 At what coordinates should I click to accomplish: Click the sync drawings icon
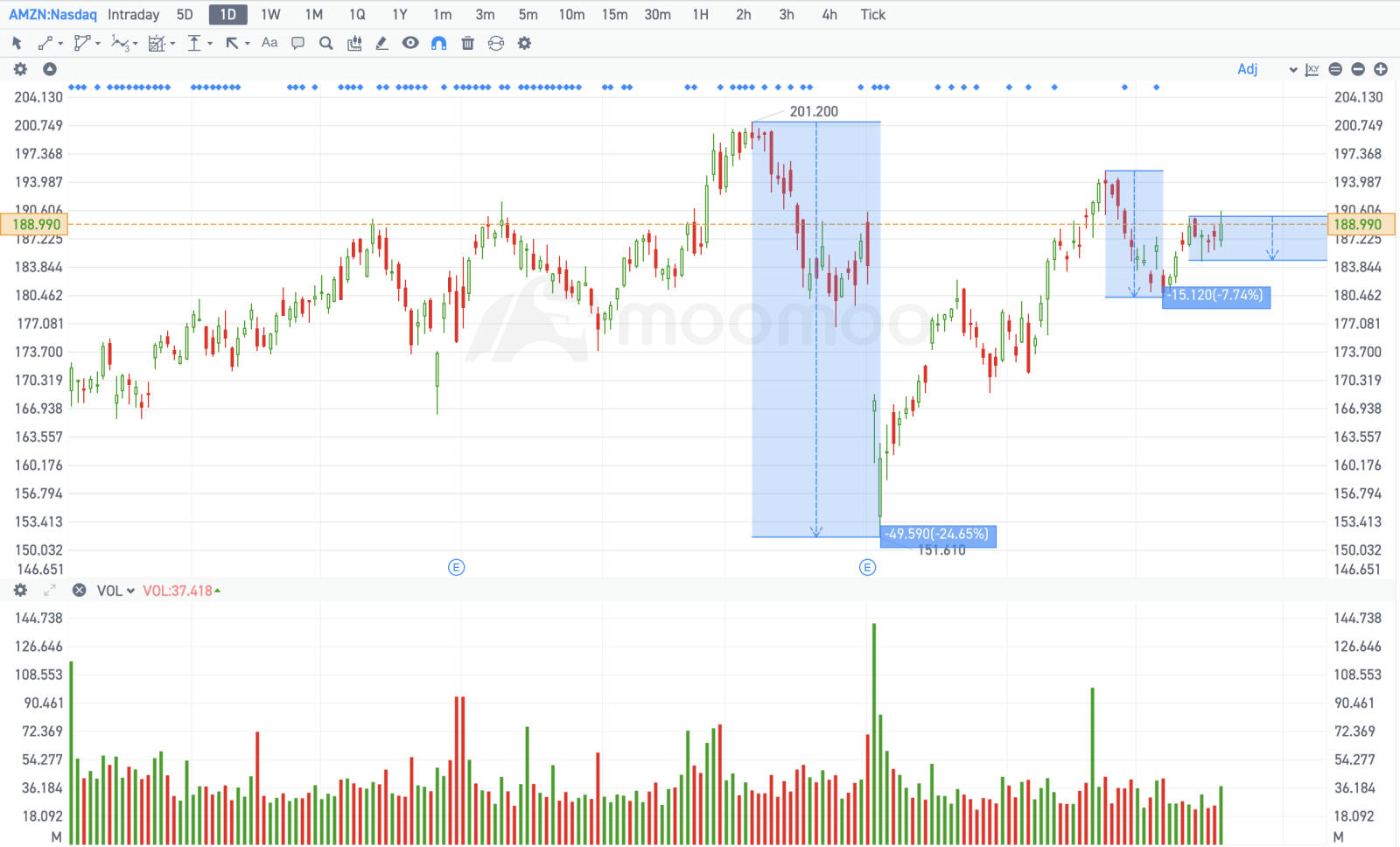pos(496,43)
